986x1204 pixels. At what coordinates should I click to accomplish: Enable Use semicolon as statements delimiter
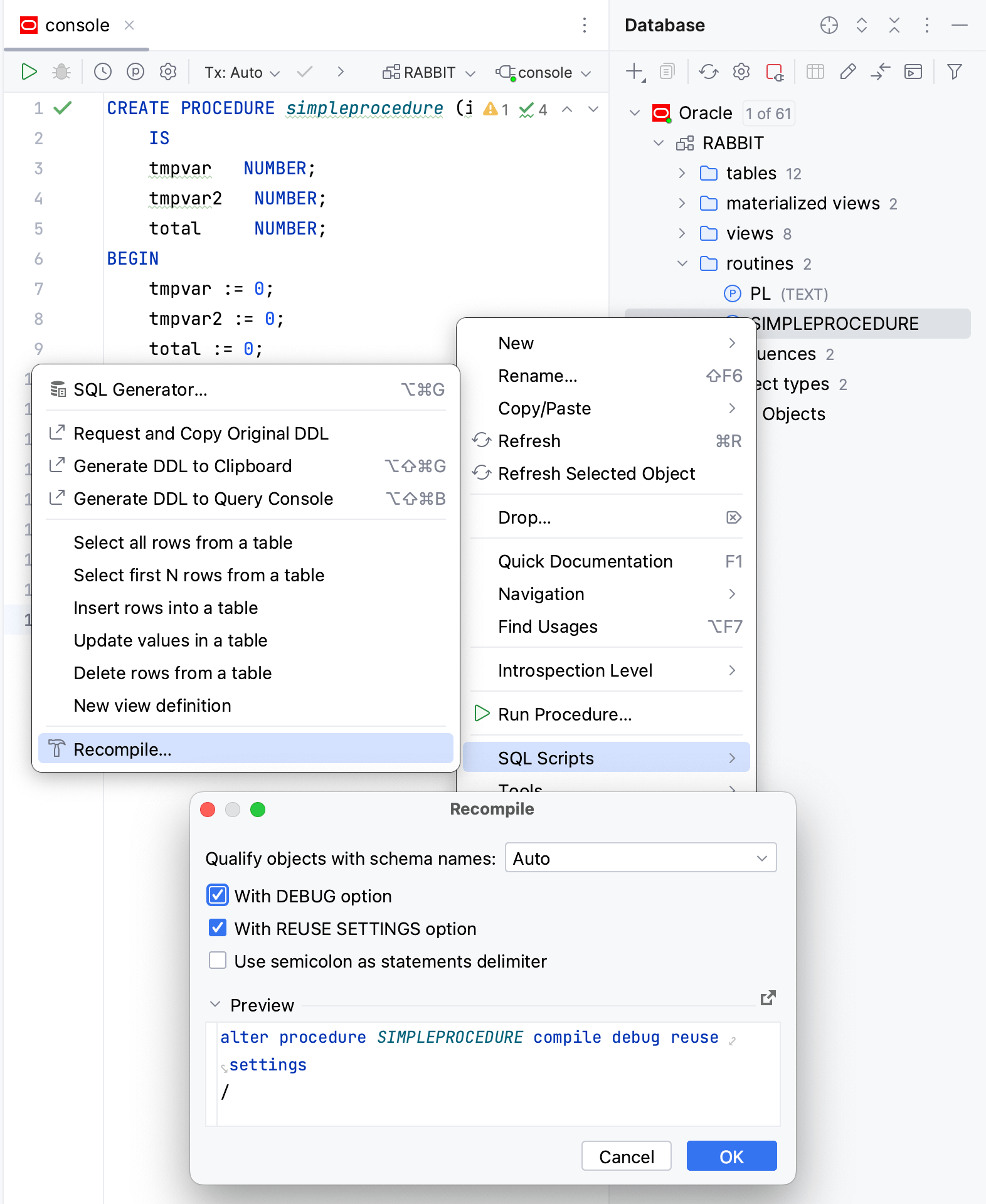click(218, 961)
